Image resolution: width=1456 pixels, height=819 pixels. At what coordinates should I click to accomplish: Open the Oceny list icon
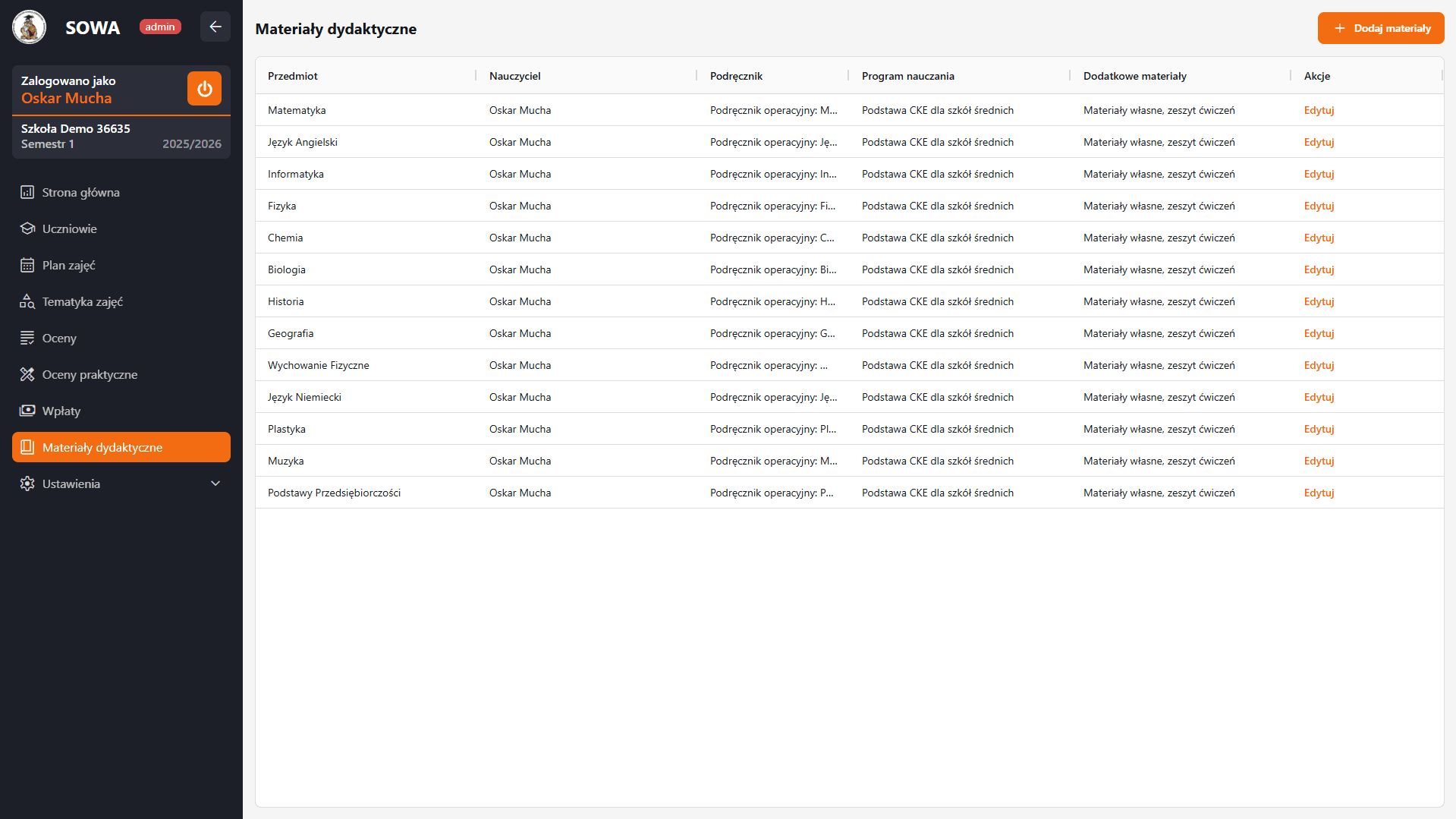click(x=27, y=338)
